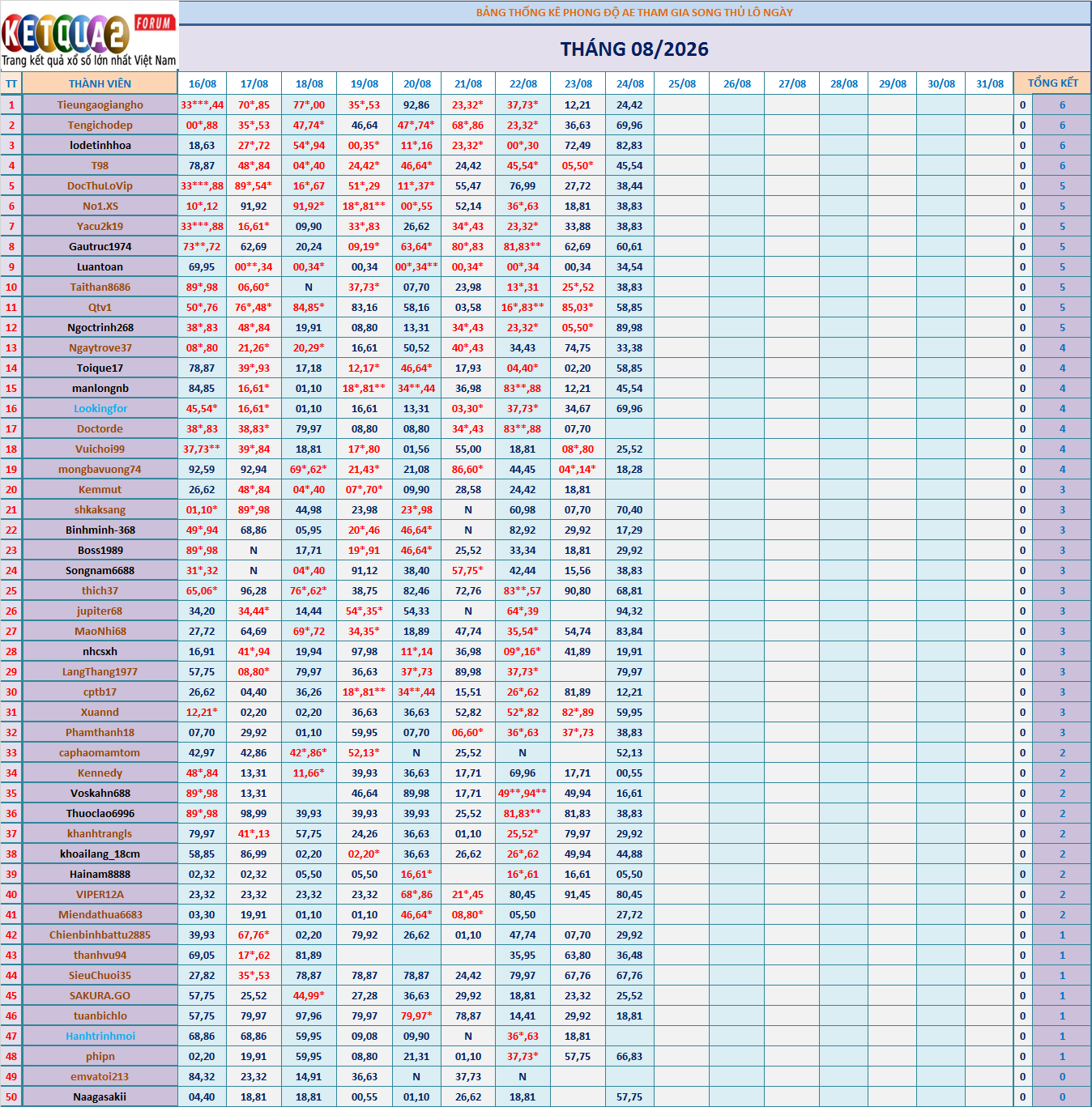Click member name jupiter68
This screenshot has height=1107, width=1092.
point(100,611)
